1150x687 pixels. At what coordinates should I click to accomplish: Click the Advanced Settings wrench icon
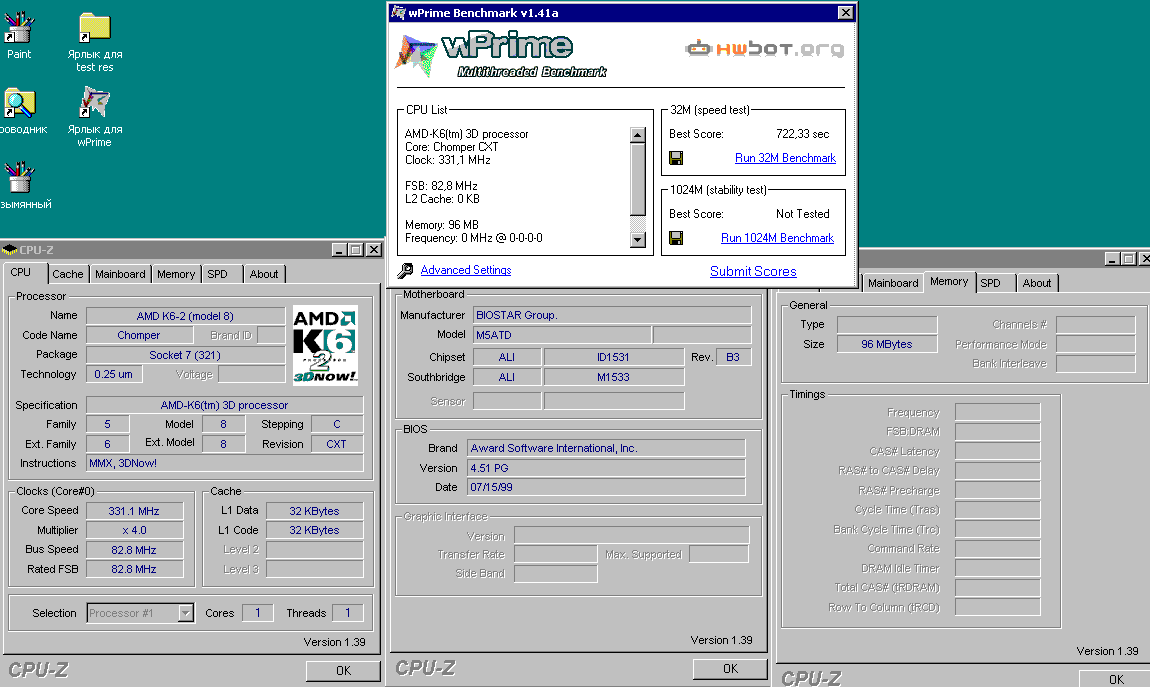[405, 271]
